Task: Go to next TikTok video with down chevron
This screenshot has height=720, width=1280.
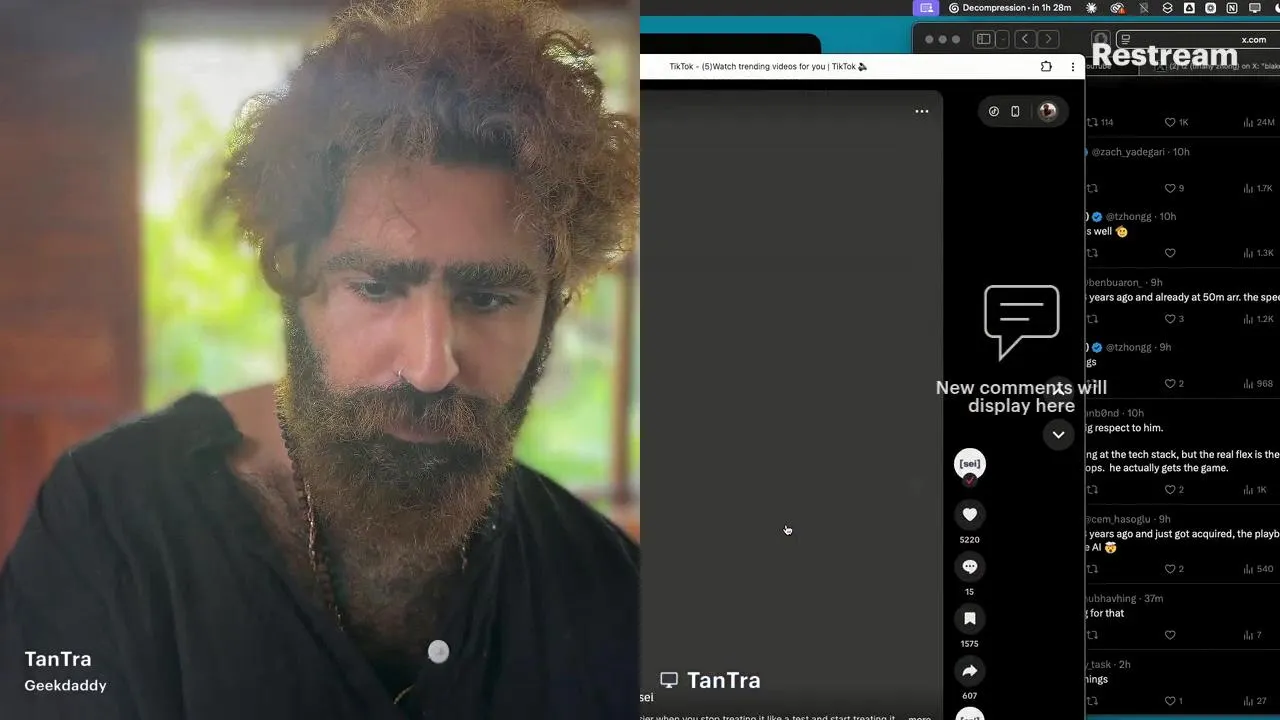Action: [x=1058, y=434]
